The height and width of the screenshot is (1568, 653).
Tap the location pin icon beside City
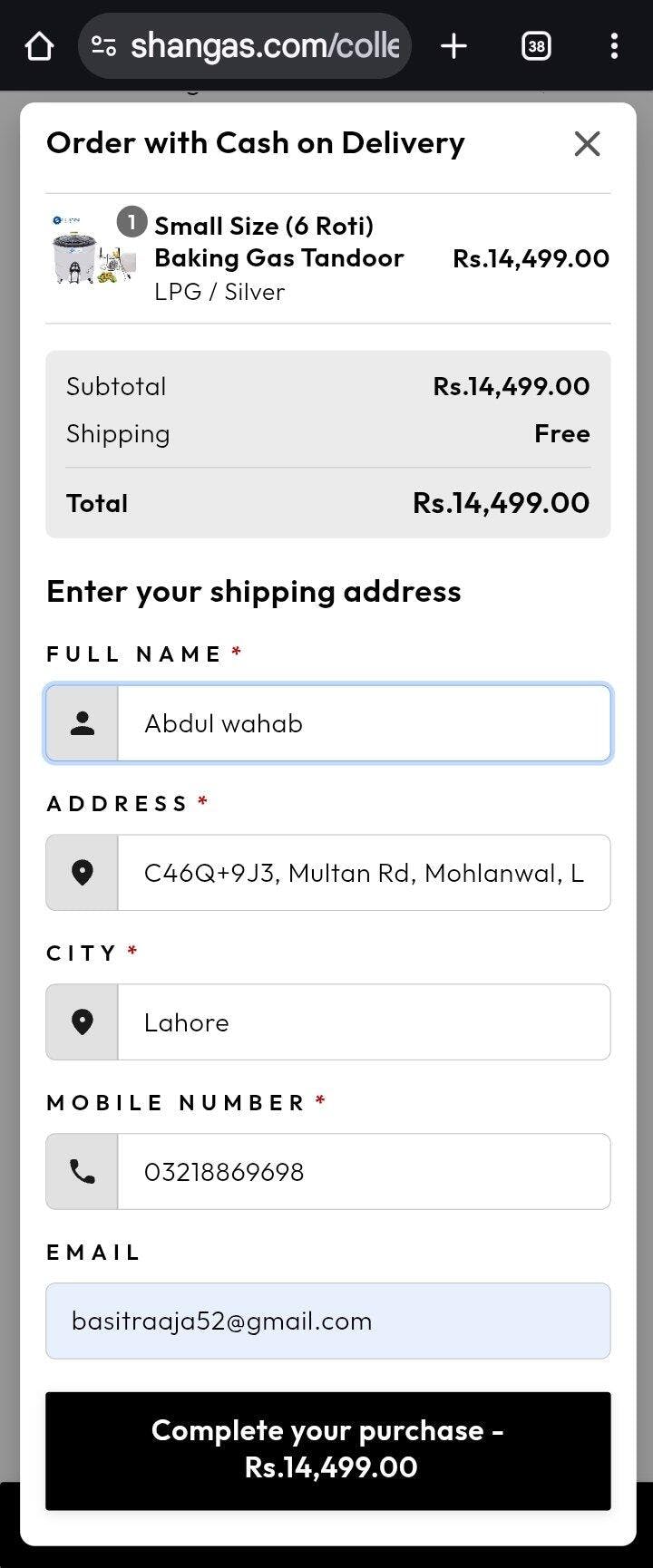(83, 1022)
